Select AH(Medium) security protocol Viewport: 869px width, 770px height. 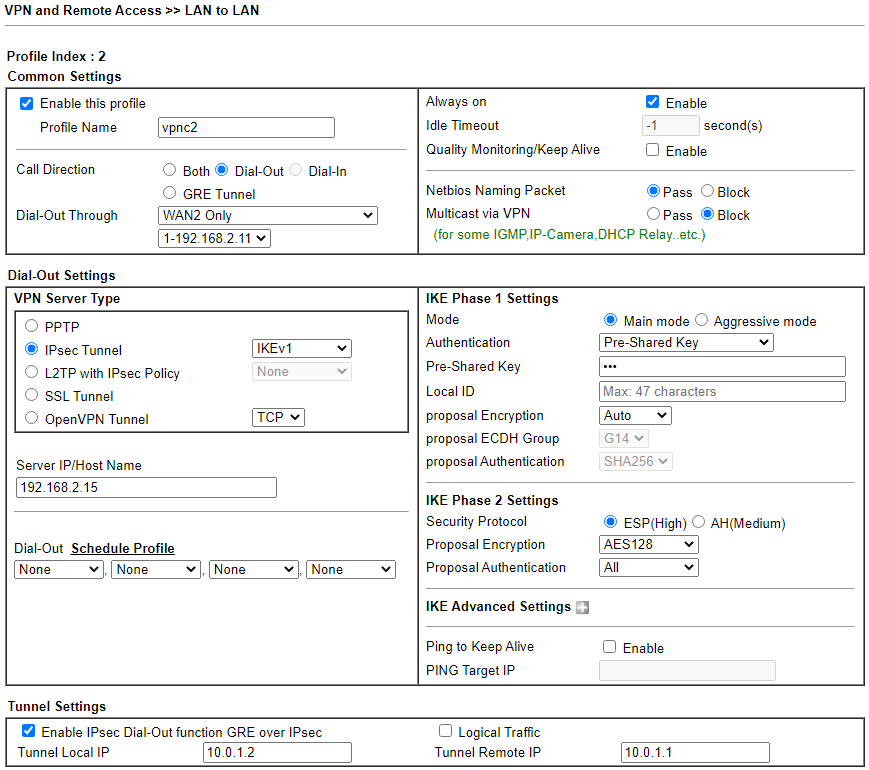coord(699,522)
